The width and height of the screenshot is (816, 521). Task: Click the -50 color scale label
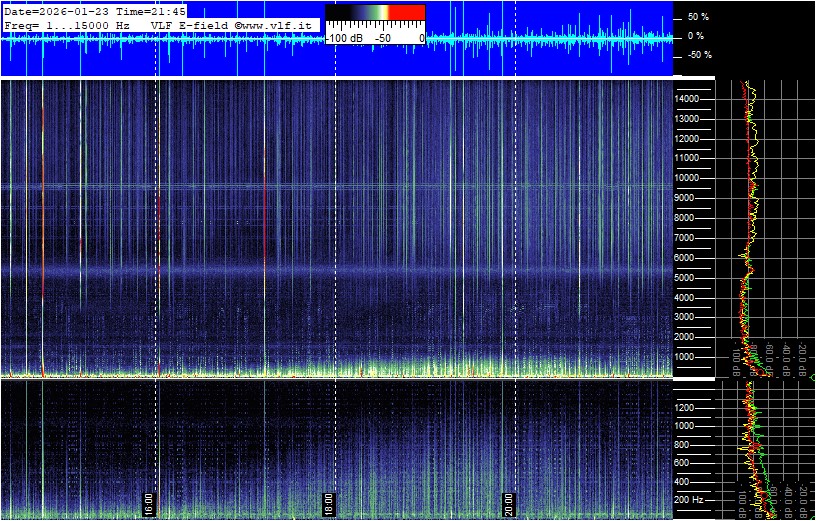[x=382, y=37]
